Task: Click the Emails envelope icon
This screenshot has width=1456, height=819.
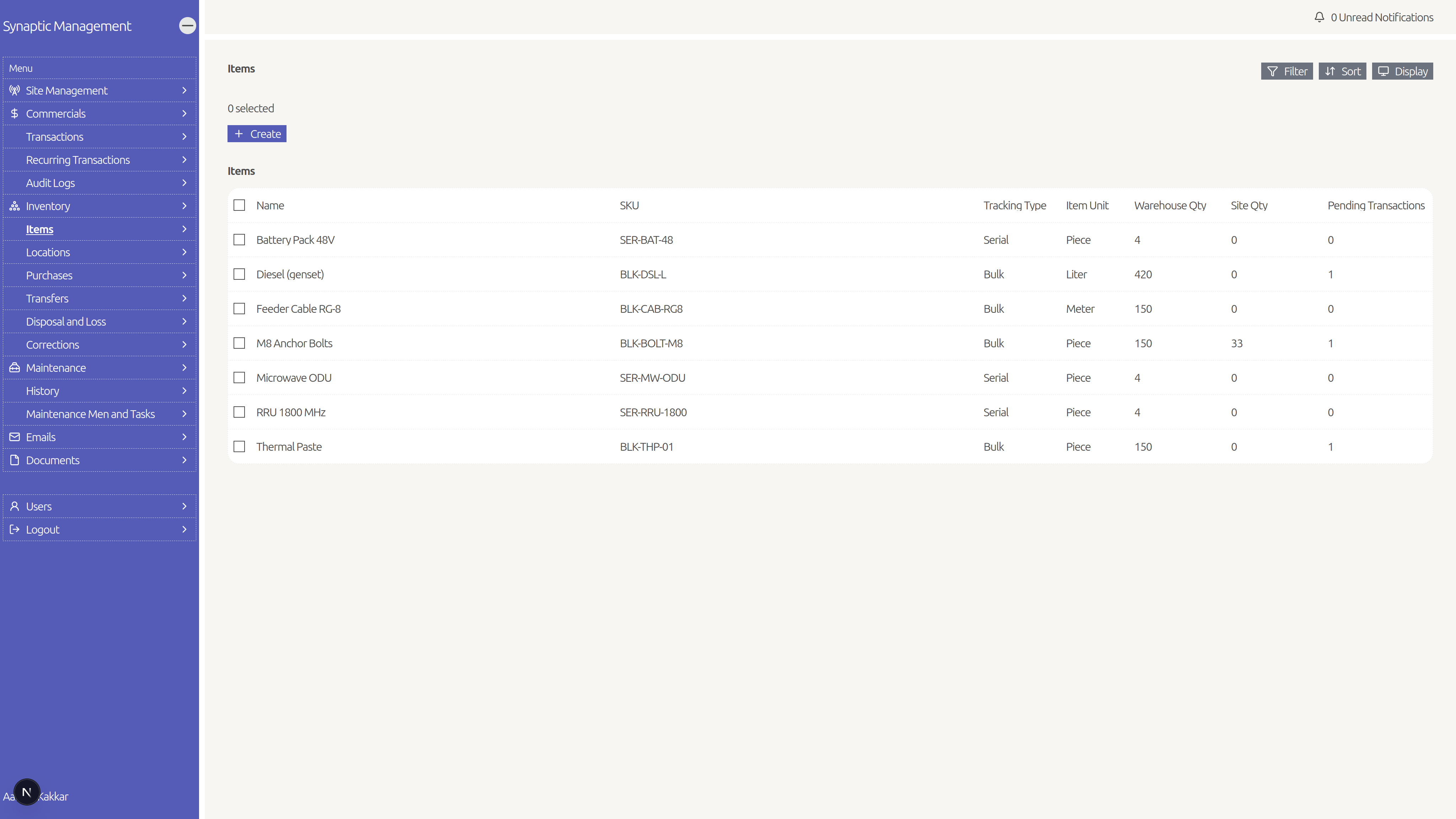Action: (x=15, y=437)
